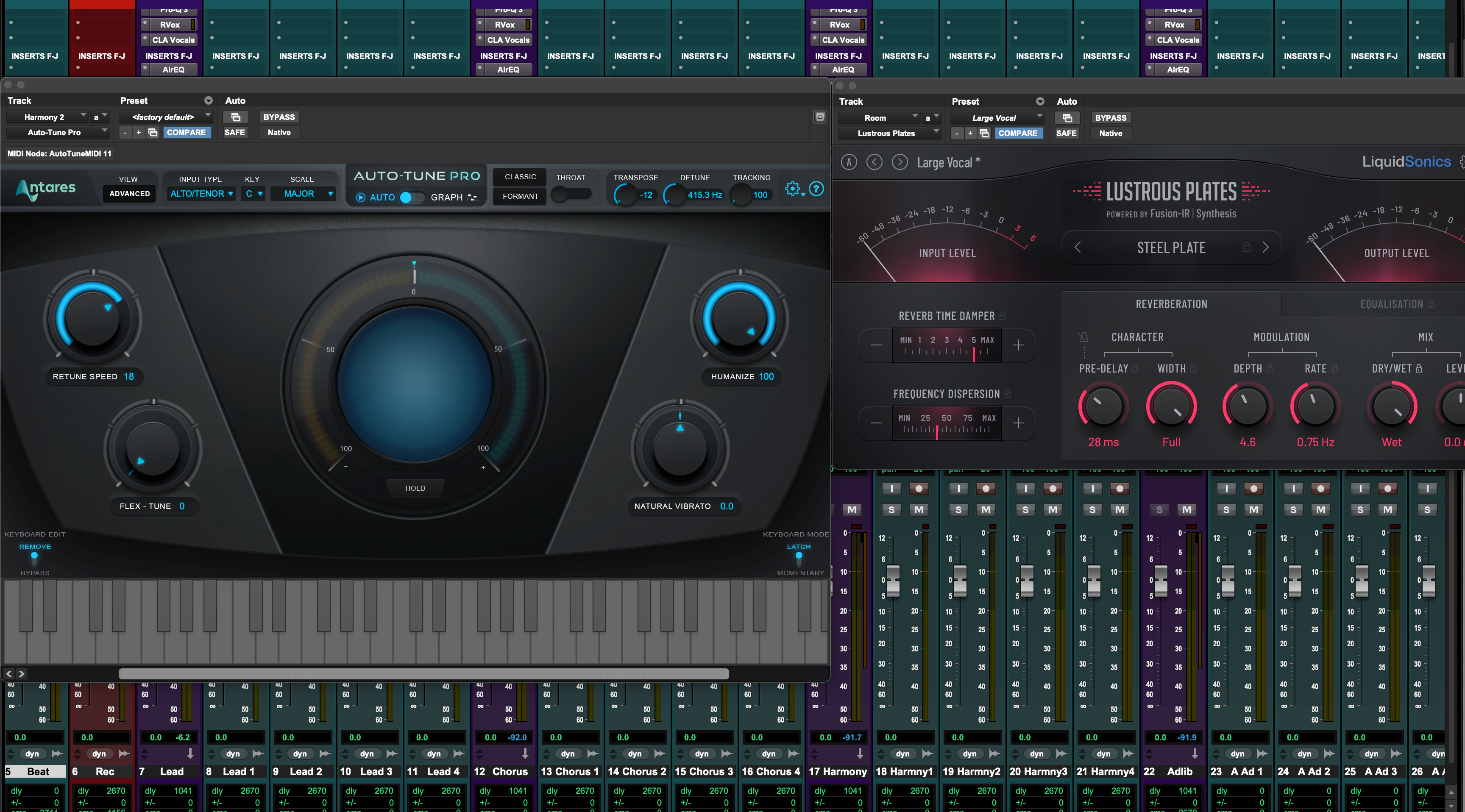
Task: Open the Input Type ALTO/TENOR dropdown
Action: point(201,194)
